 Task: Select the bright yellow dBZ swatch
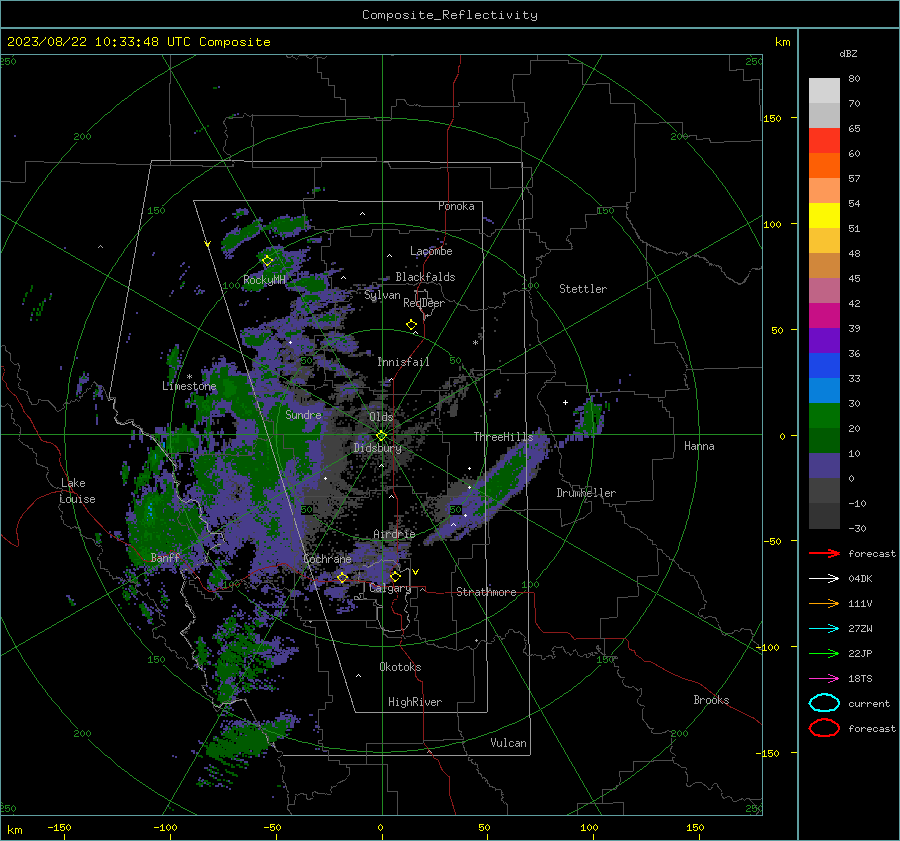tap(824, 215)
